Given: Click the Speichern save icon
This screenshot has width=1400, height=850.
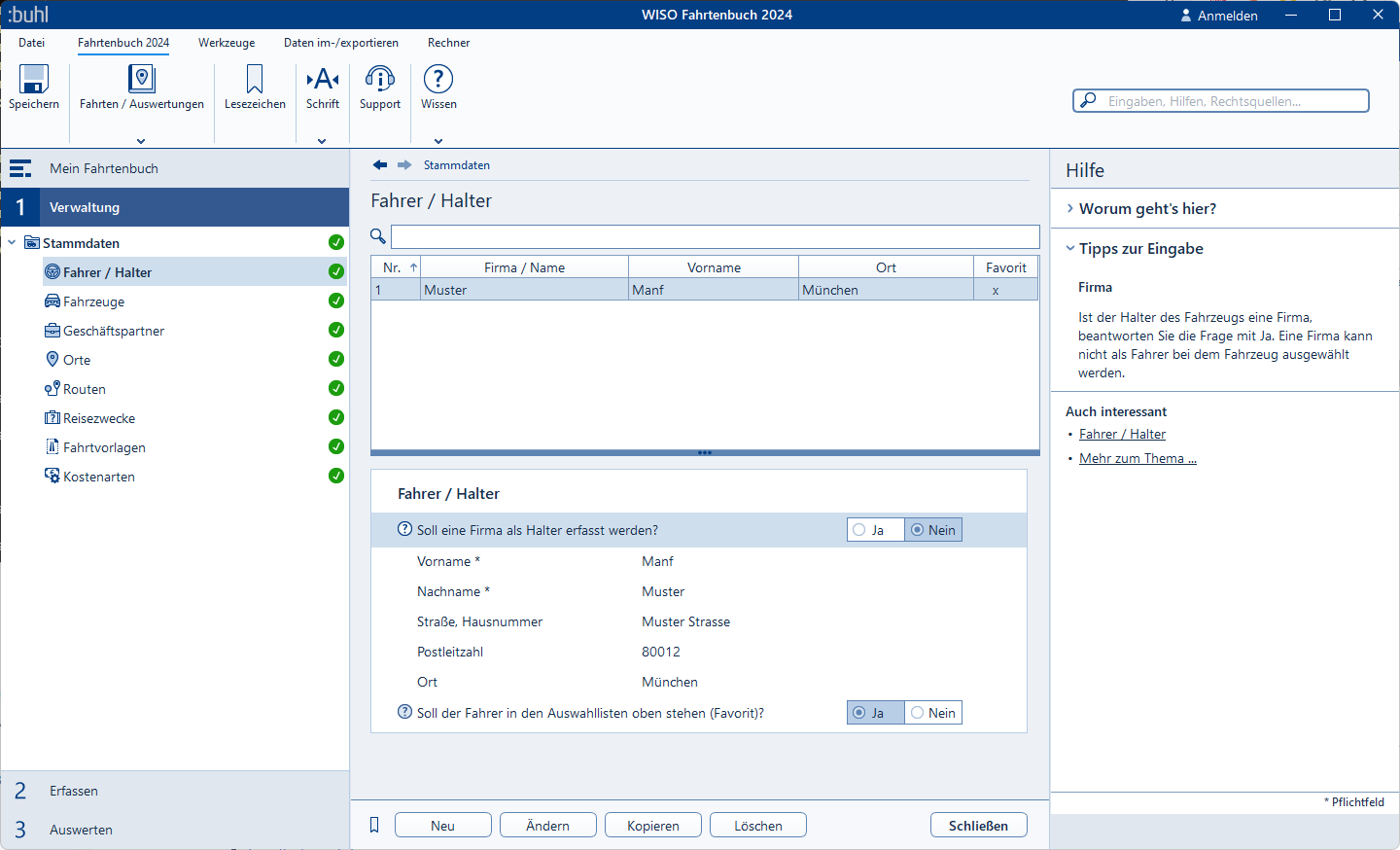Looking at the screenshot, I should coord(34,79).
